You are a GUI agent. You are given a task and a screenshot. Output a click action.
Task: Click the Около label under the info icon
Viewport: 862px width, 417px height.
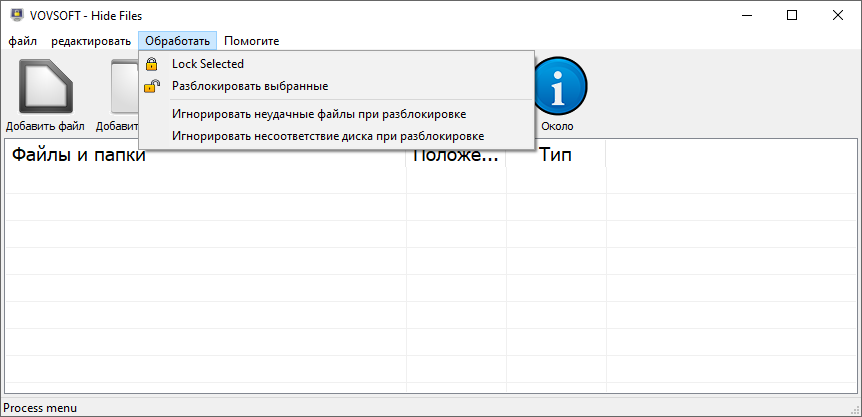tap(557, 126)
